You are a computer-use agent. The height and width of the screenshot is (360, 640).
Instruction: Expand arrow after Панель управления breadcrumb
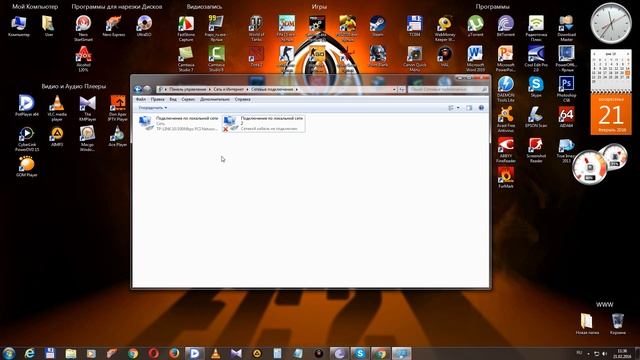click(x=210, y=89)
